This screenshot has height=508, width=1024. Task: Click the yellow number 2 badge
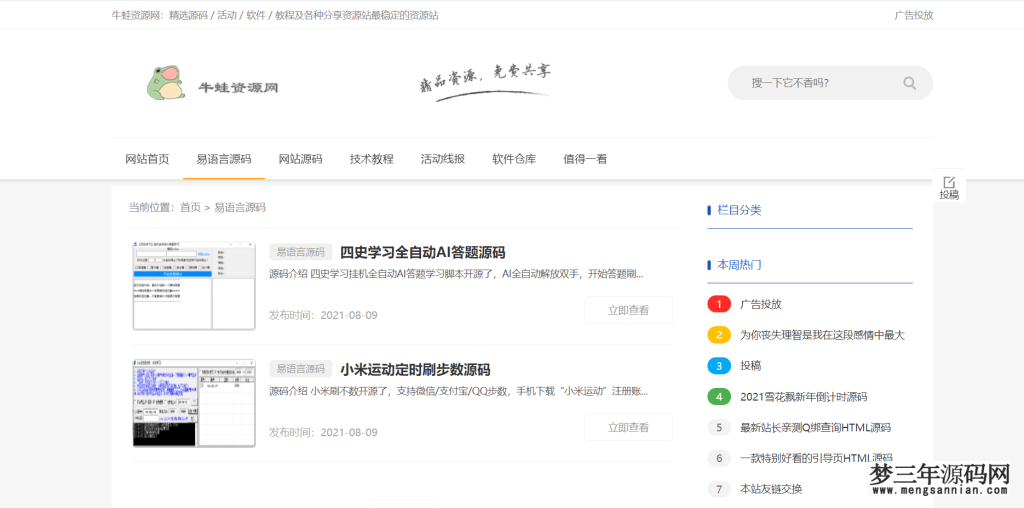[719, 335]
